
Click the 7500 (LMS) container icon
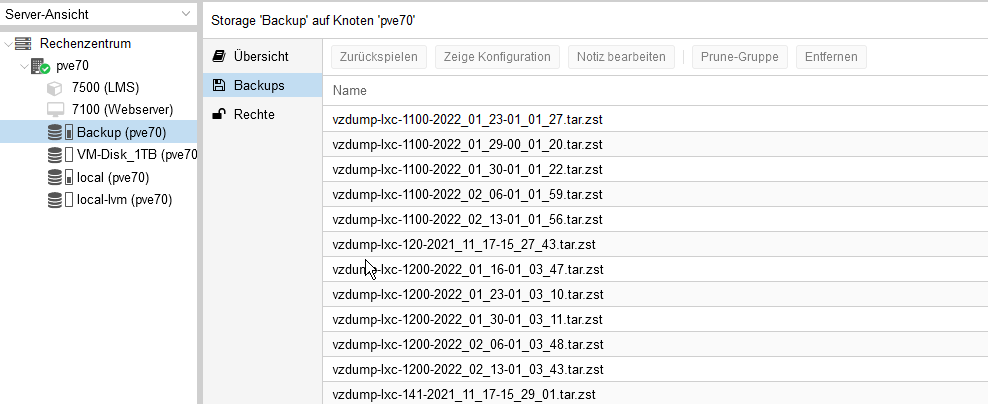pos(56,88)
